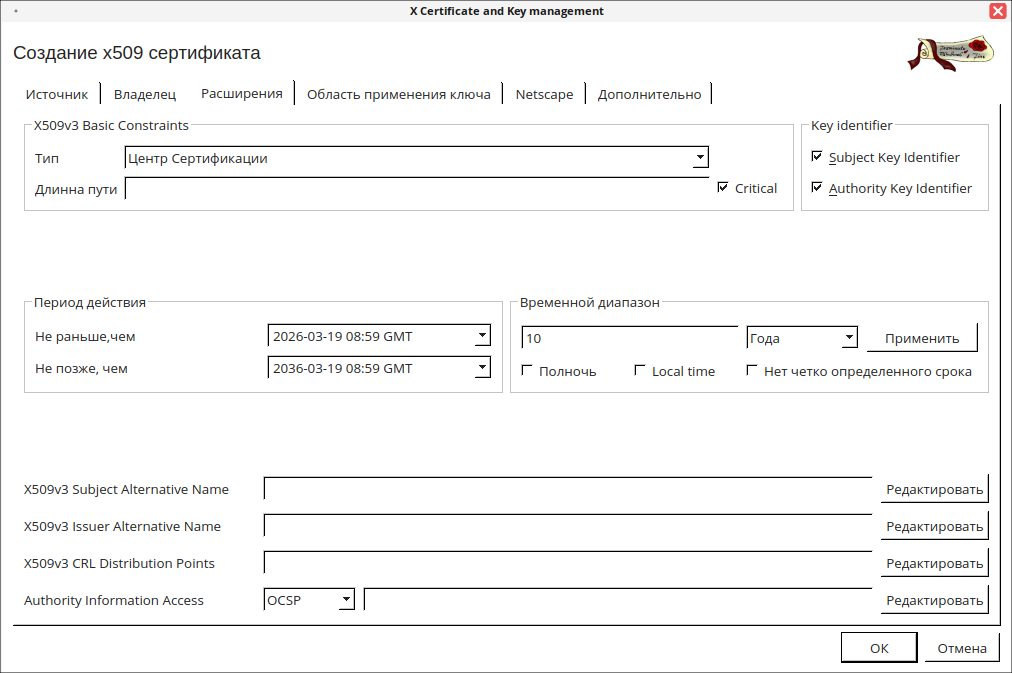Open the Тип dropdown list
1012x673 pixels.
(700, 158)
